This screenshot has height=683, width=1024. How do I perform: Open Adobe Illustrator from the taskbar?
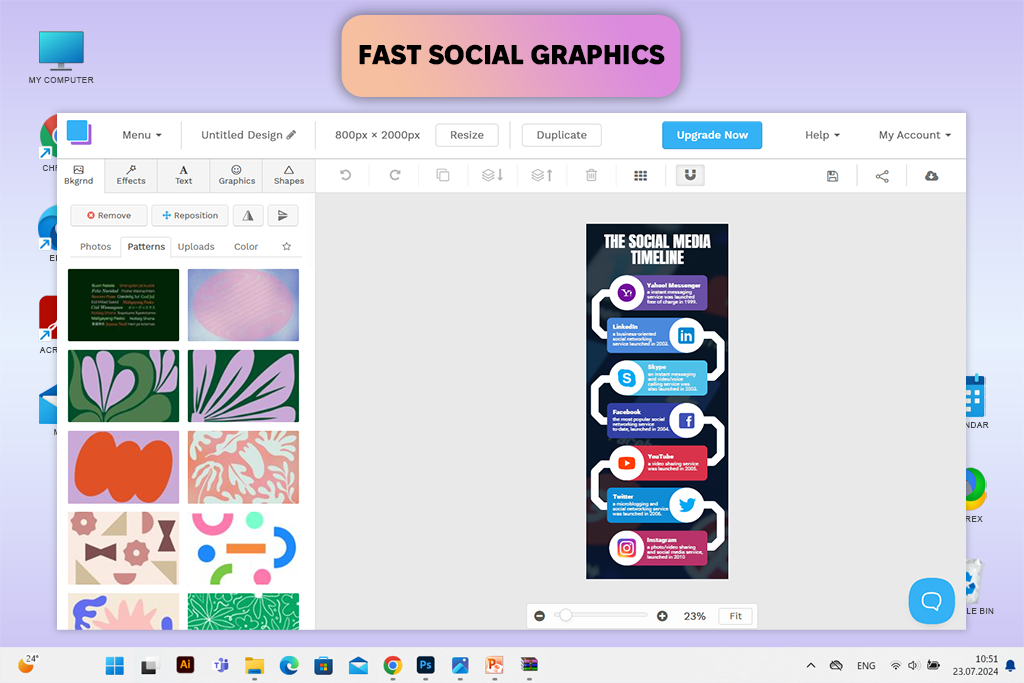[x=185, y=665]
